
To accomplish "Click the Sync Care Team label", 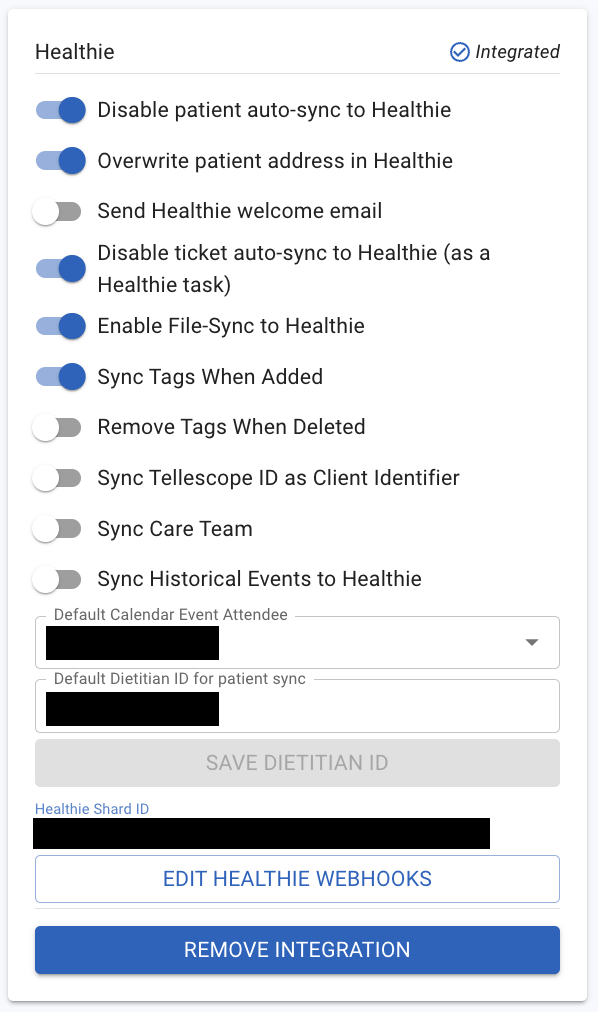I will (x=175, y=529).
